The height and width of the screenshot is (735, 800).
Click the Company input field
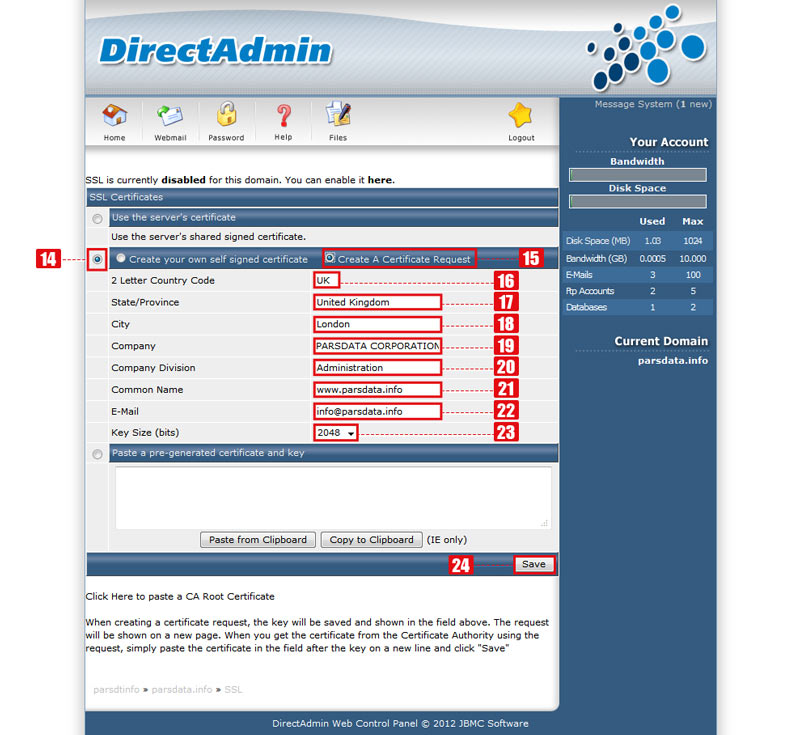tap(378, 346)
